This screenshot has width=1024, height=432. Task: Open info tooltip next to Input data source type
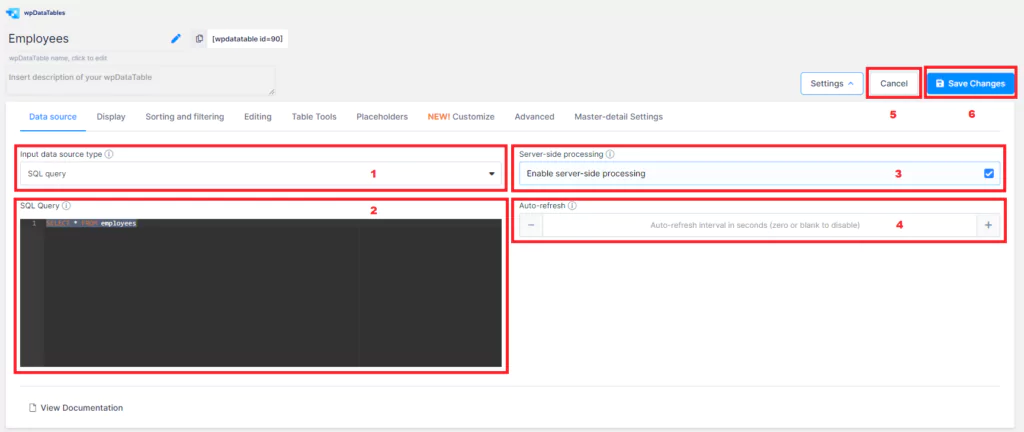click(x=109, y=155)
